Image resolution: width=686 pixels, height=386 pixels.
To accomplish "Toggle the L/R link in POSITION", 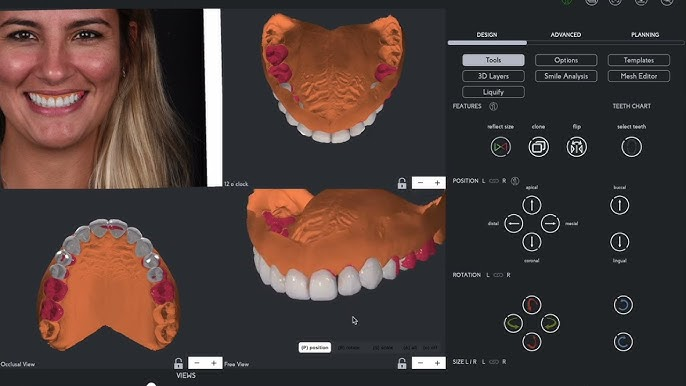I will click(494, 181).
